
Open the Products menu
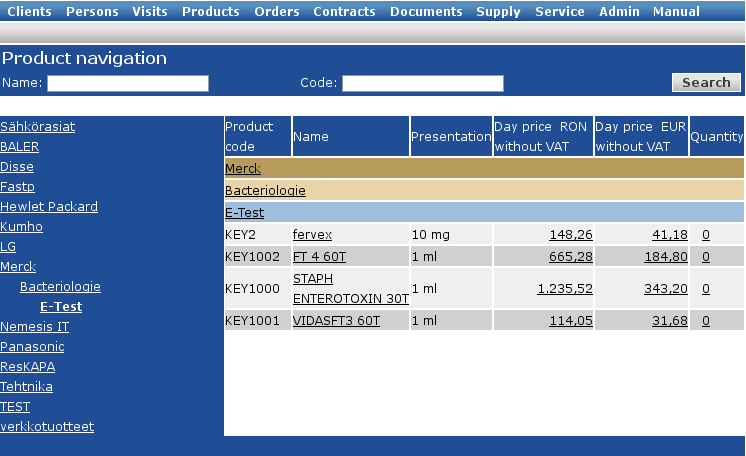211,11
